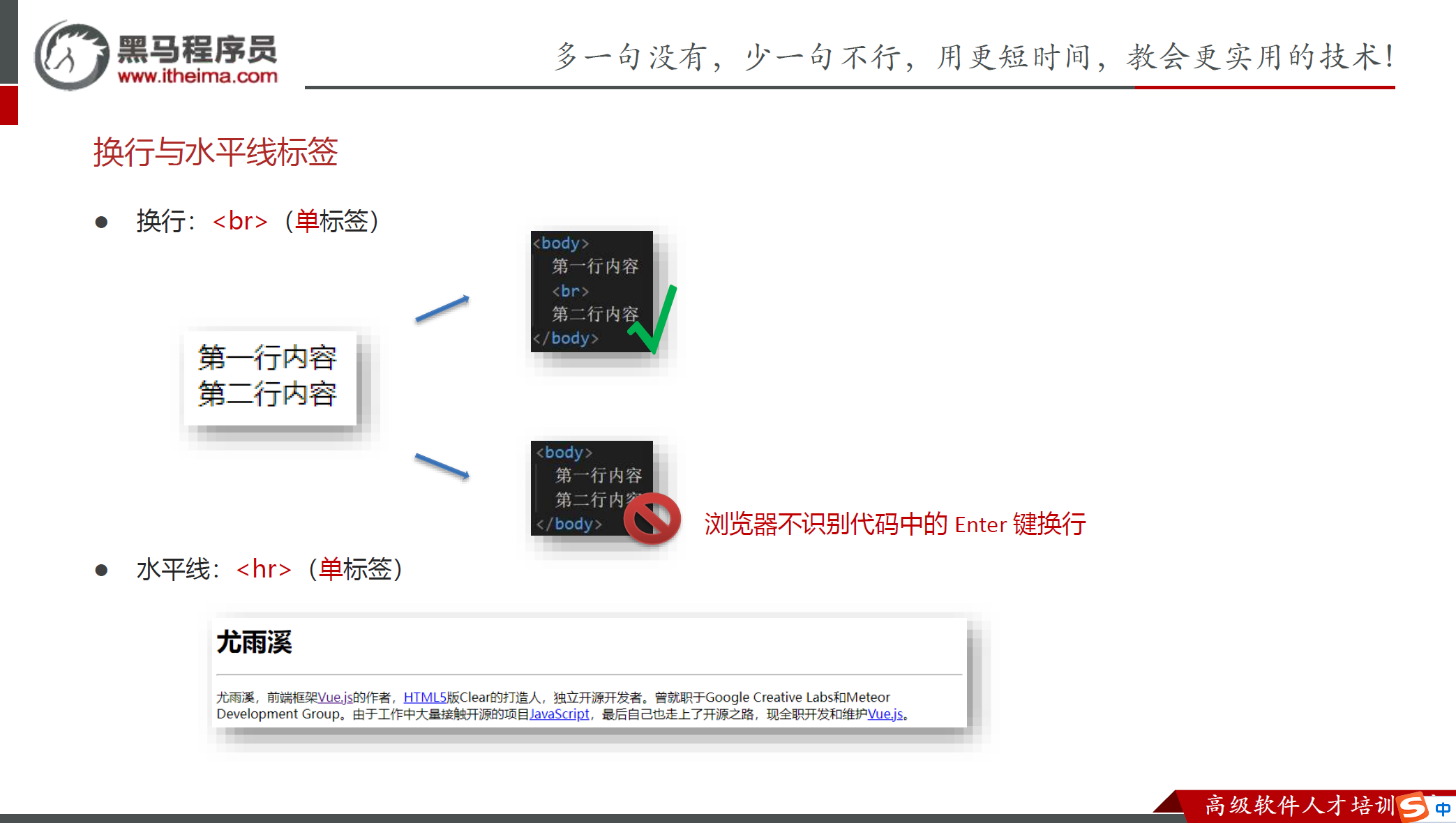Click the upper blue arrow pointing to br code
Image resolution: width=1456 pixels, height=823 pixels.
click(442, 308)
